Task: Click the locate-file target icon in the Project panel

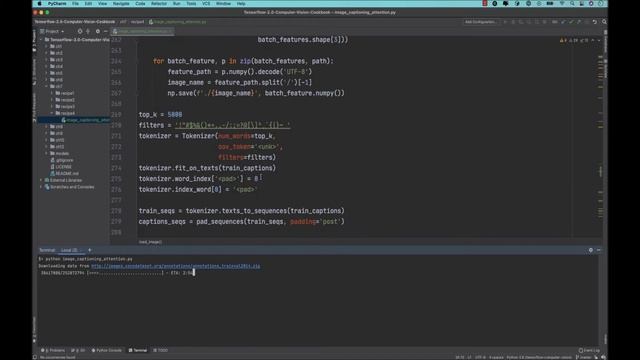Action: [x=80, y=31]
